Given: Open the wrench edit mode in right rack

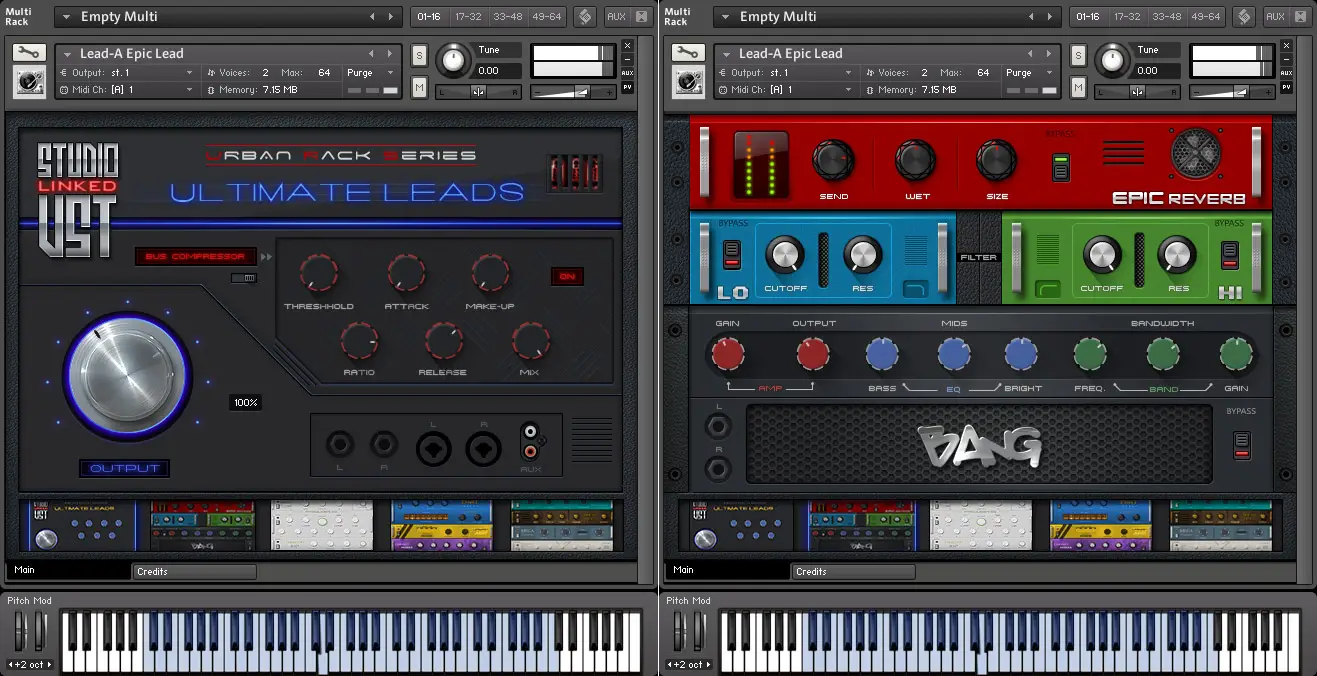Looking at the screenshot, I should 686,54.
